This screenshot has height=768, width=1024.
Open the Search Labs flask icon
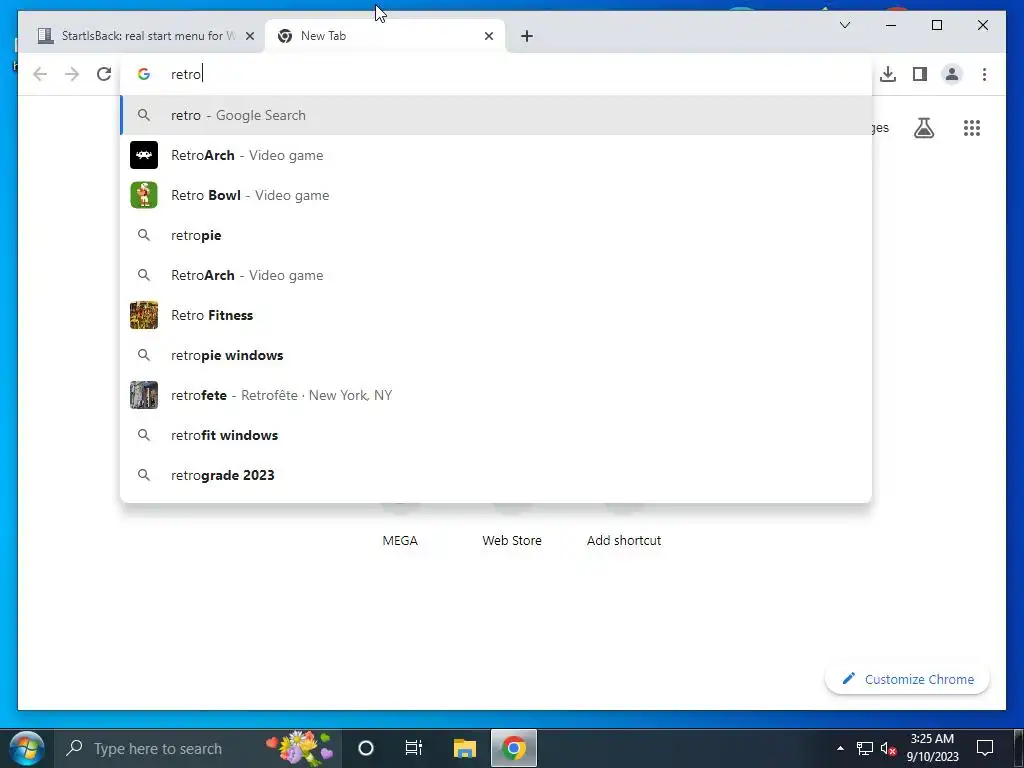pyautogui.click(x=923, y=128)
